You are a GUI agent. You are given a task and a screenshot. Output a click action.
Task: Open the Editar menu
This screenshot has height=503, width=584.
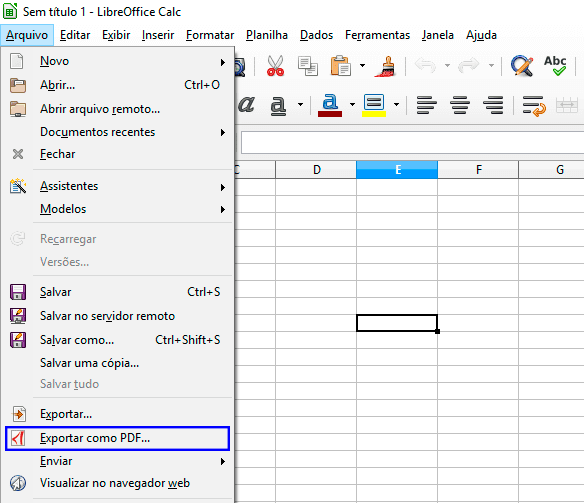[x=75, y=35]
